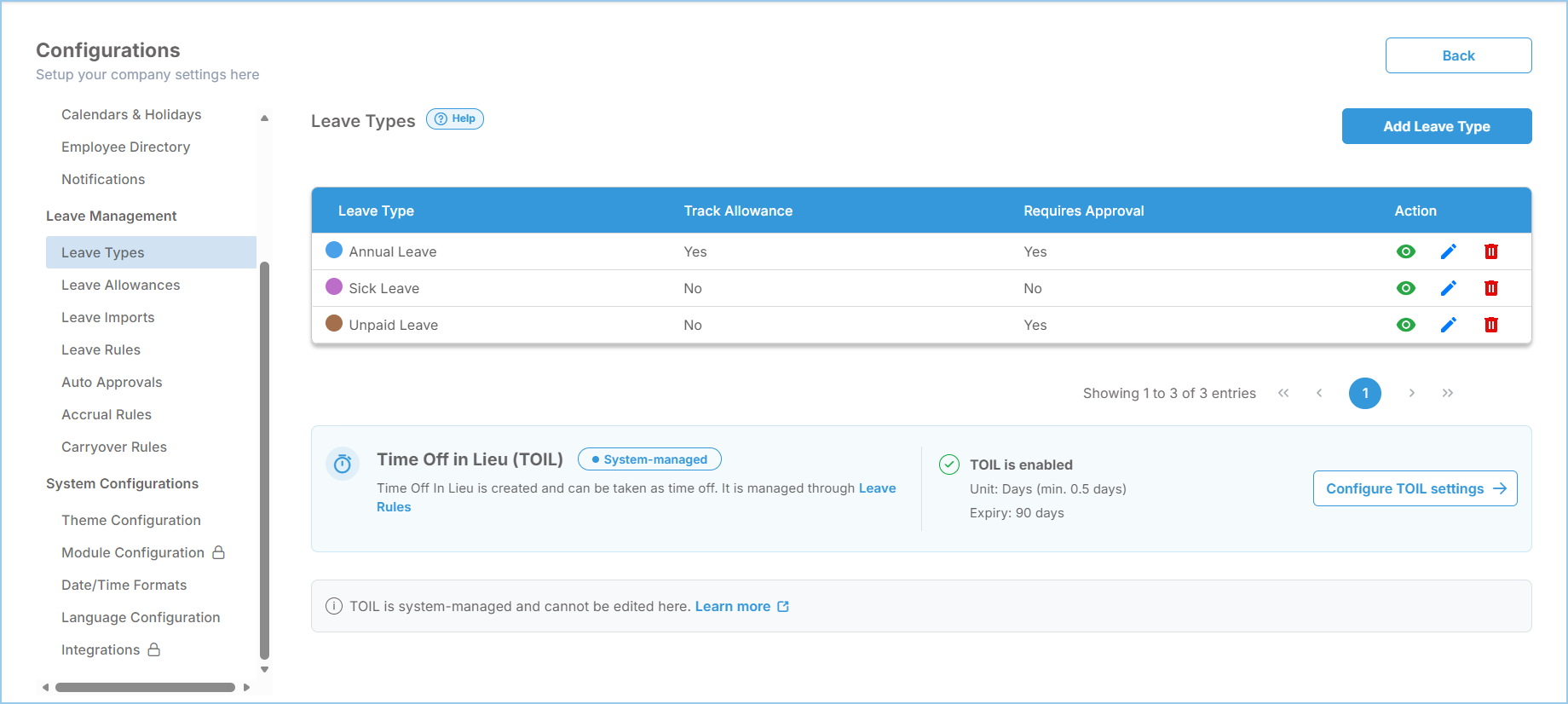The width and height of the screenshot is (1568, 704).
Task: Click the Sick Leave row name
Action: click(x=384, y=288)
